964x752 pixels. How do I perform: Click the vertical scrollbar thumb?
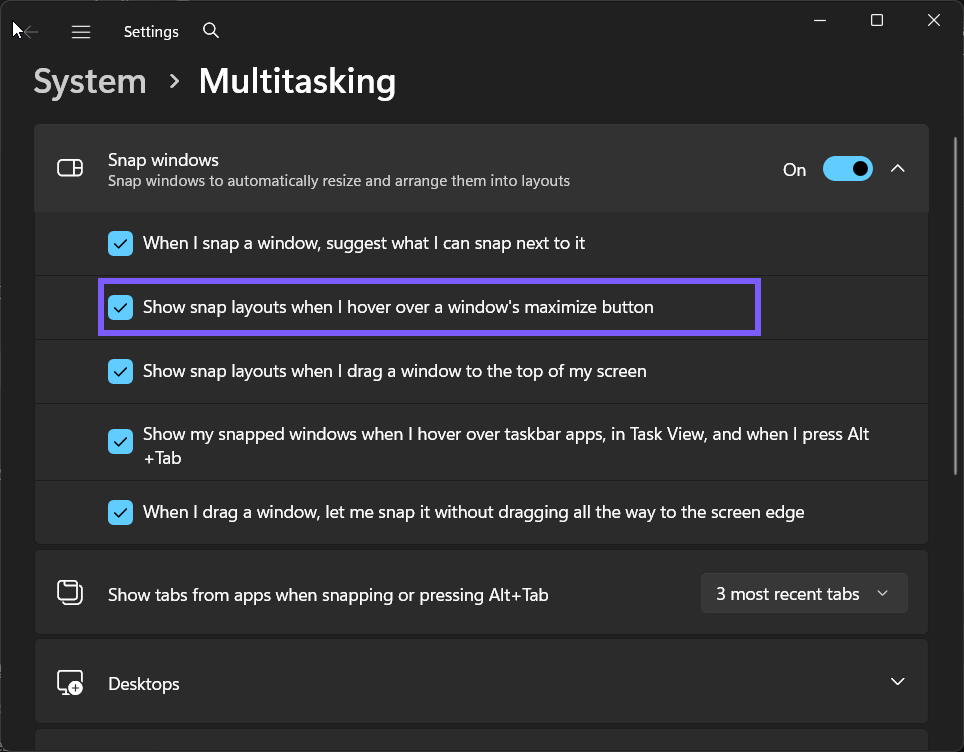click(955, 306)
